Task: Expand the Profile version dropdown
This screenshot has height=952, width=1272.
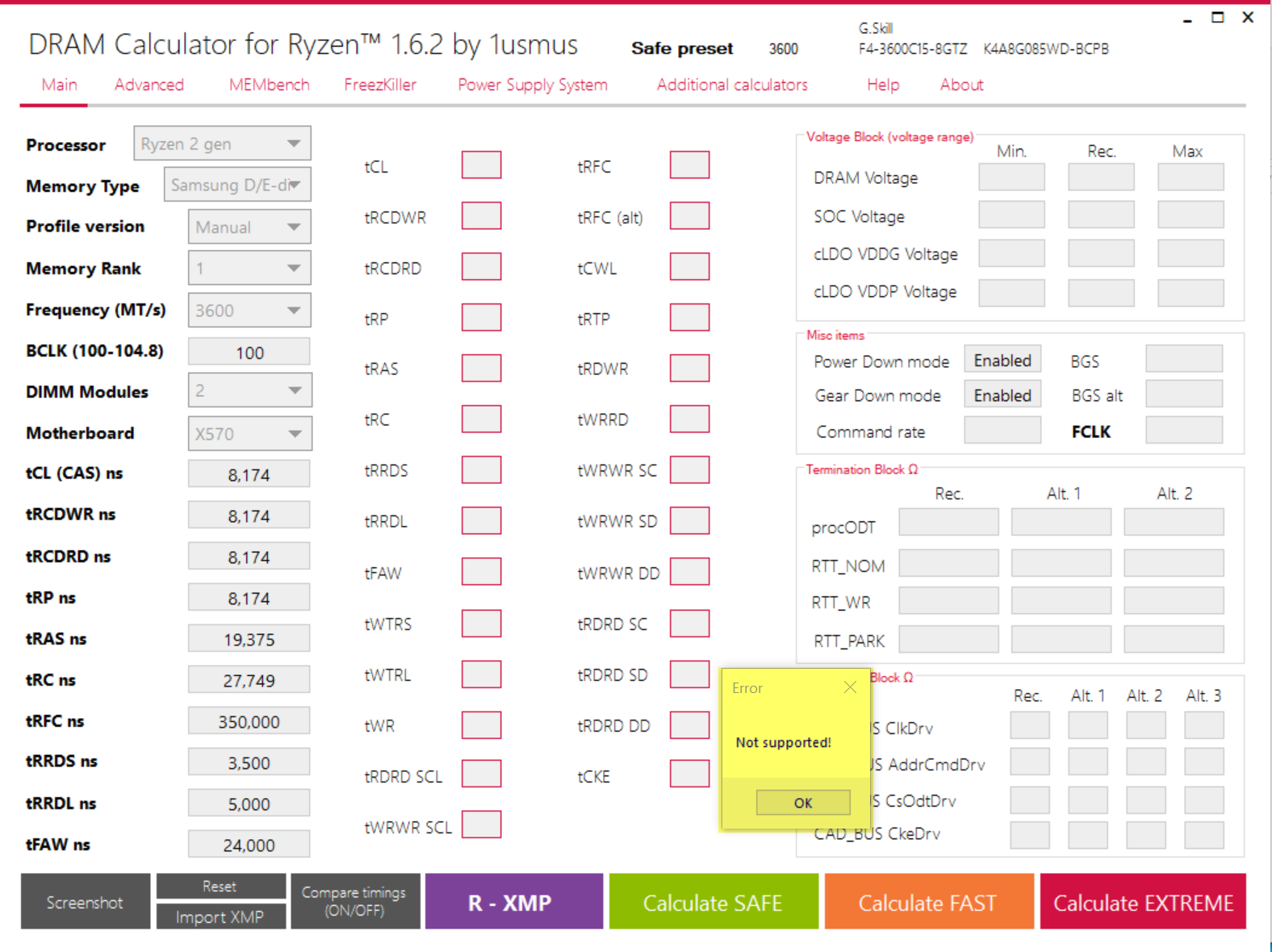Action: point(249,227)
